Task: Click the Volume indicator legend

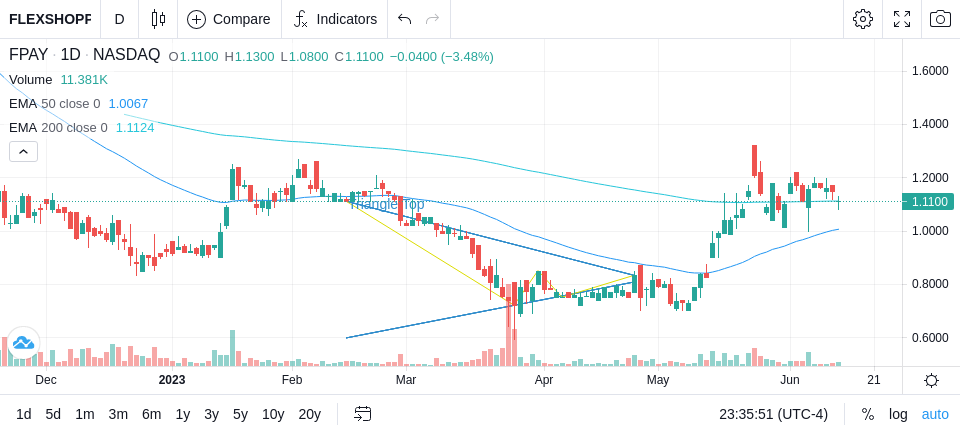Action: [31, 80]
